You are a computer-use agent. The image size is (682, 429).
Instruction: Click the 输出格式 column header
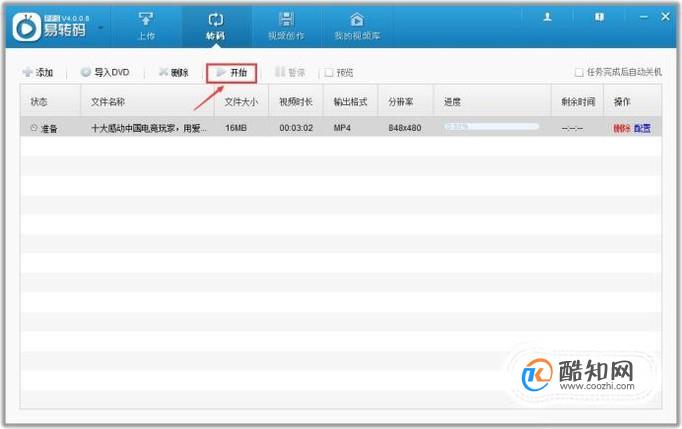coord(351,102)
